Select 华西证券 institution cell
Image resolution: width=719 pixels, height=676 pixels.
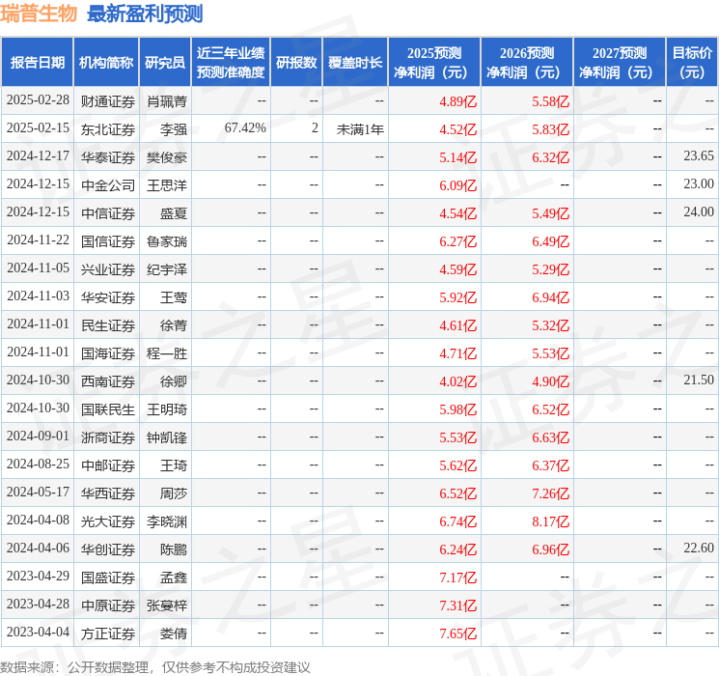[x=108, y=493]
